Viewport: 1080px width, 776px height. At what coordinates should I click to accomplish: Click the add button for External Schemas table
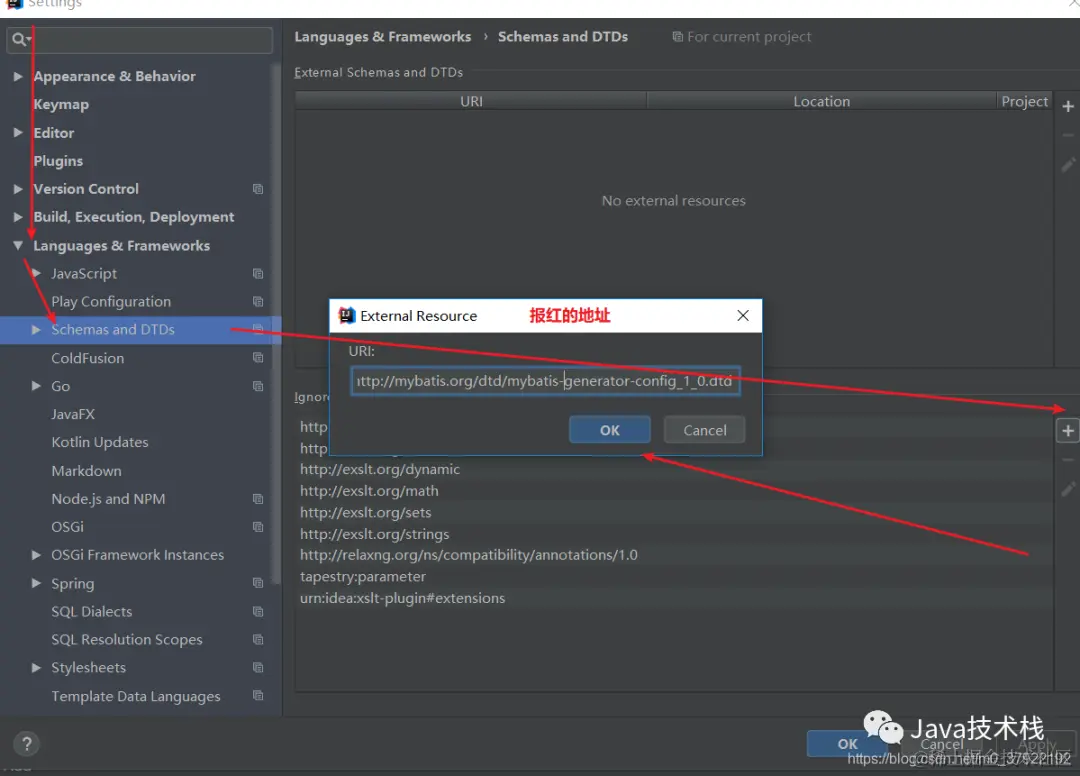(1068, 107)
